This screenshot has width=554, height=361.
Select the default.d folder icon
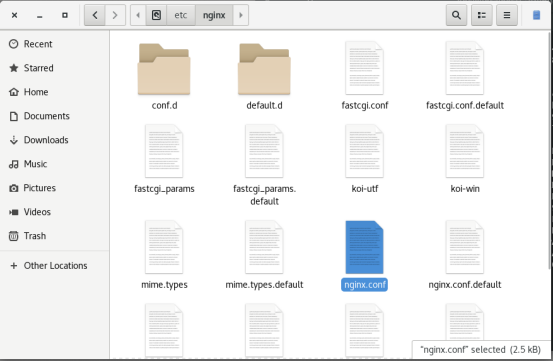(264, 69)
